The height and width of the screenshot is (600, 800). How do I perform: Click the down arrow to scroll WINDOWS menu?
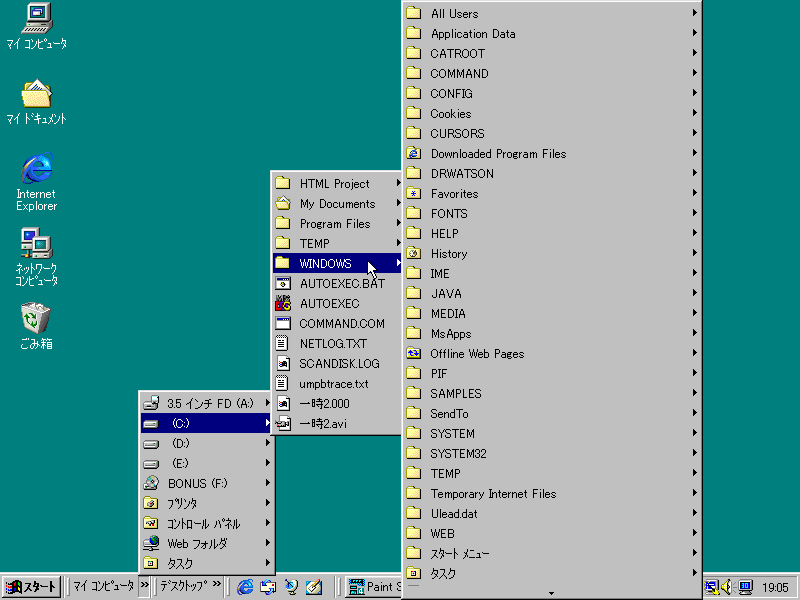tap(551, 593)
